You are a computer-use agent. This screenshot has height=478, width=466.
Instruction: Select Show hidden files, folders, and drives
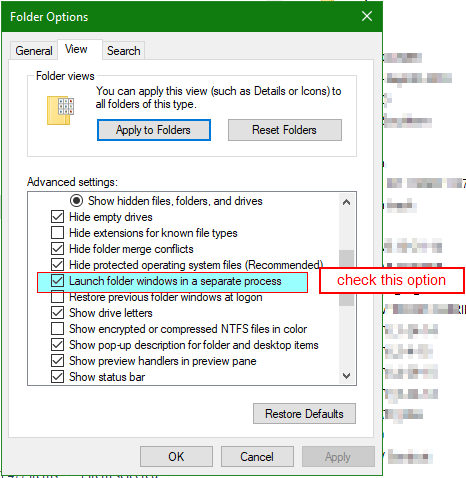point(76,201)
